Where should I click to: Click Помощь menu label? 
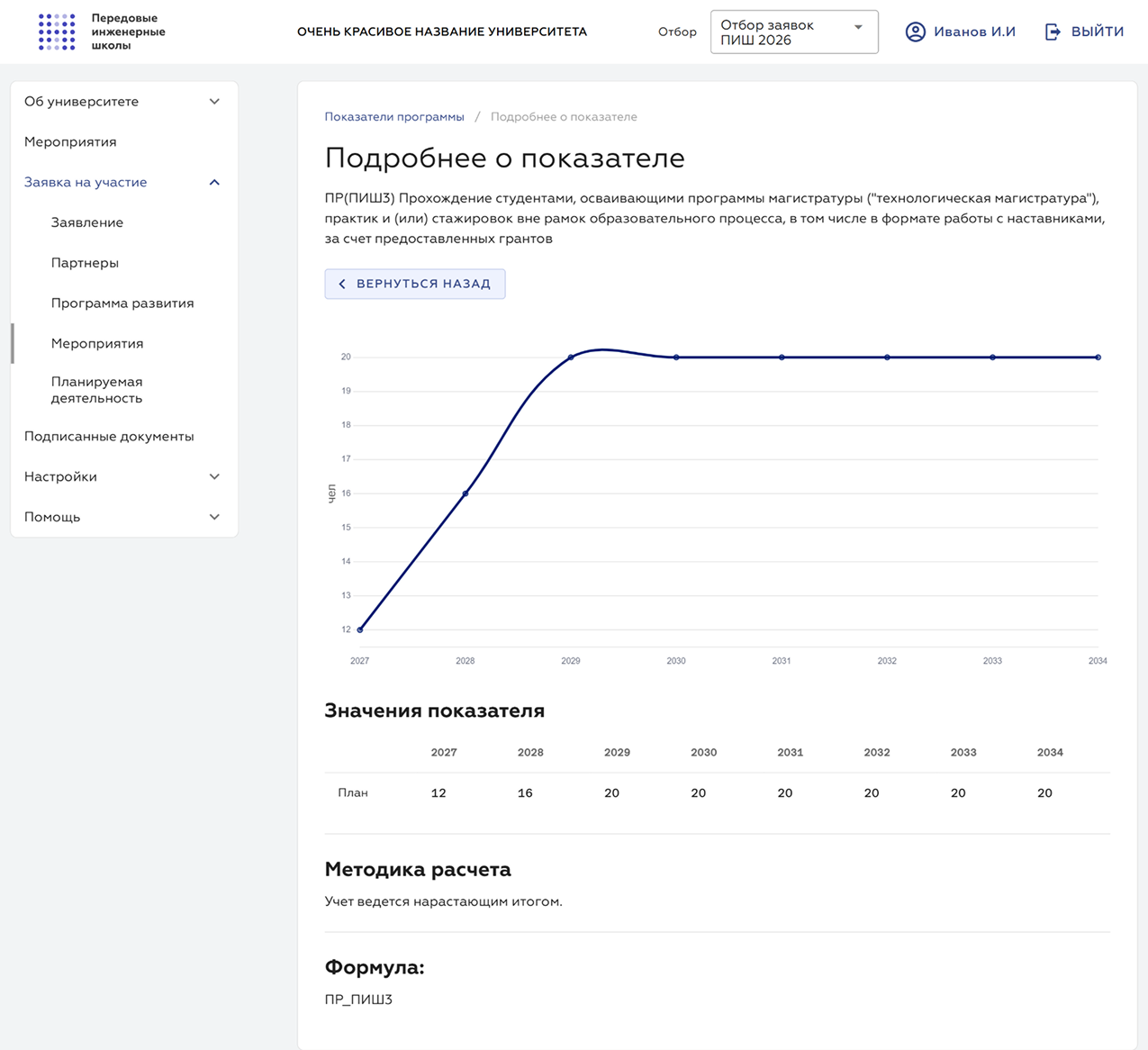click(x=52, y=518)
